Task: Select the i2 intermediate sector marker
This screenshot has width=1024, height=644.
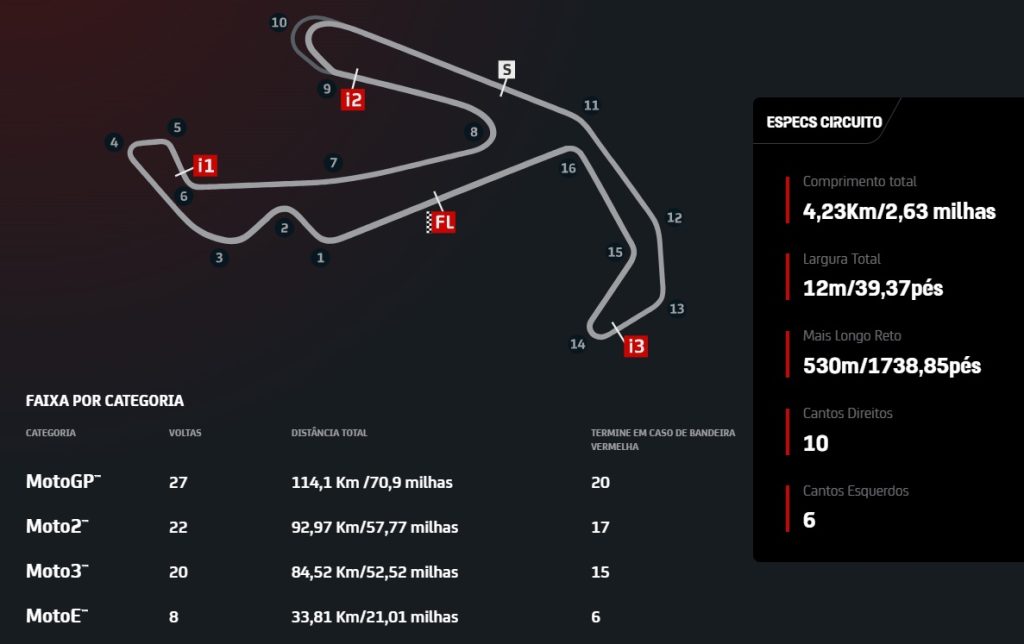Action: [x=353, y=99]
